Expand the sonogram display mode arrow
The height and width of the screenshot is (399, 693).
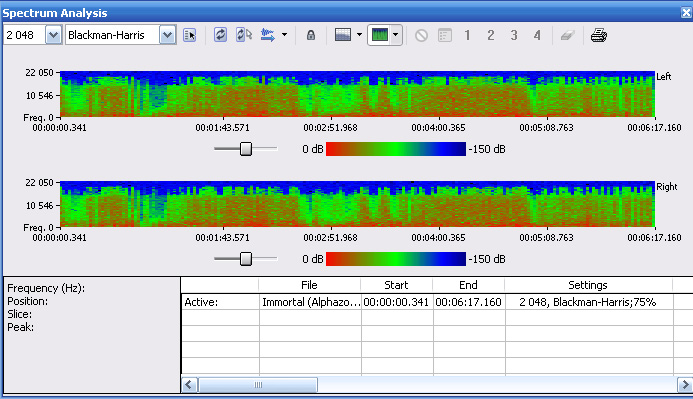395,35
